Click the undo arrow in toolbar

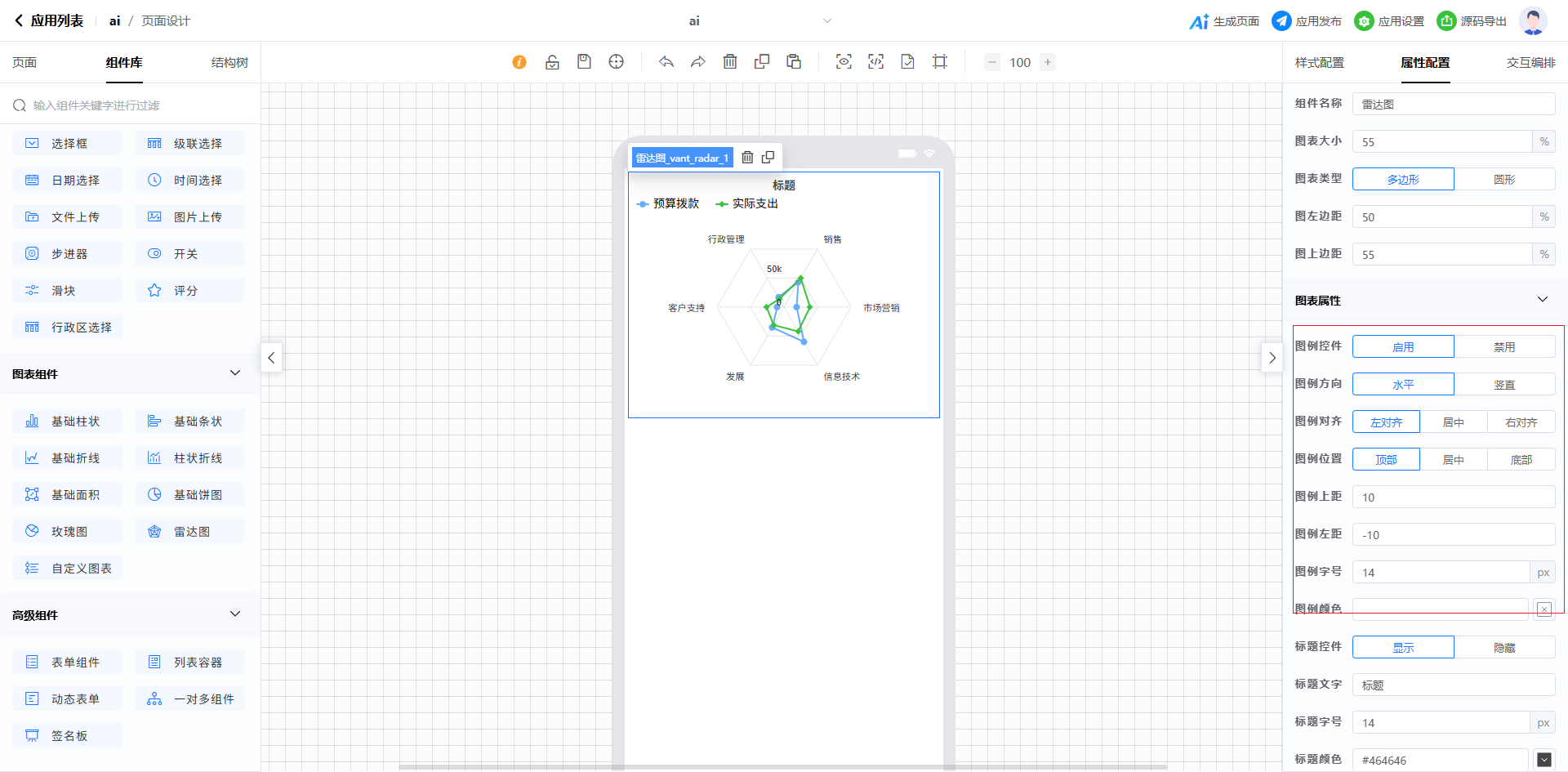[x=666, y=62]
